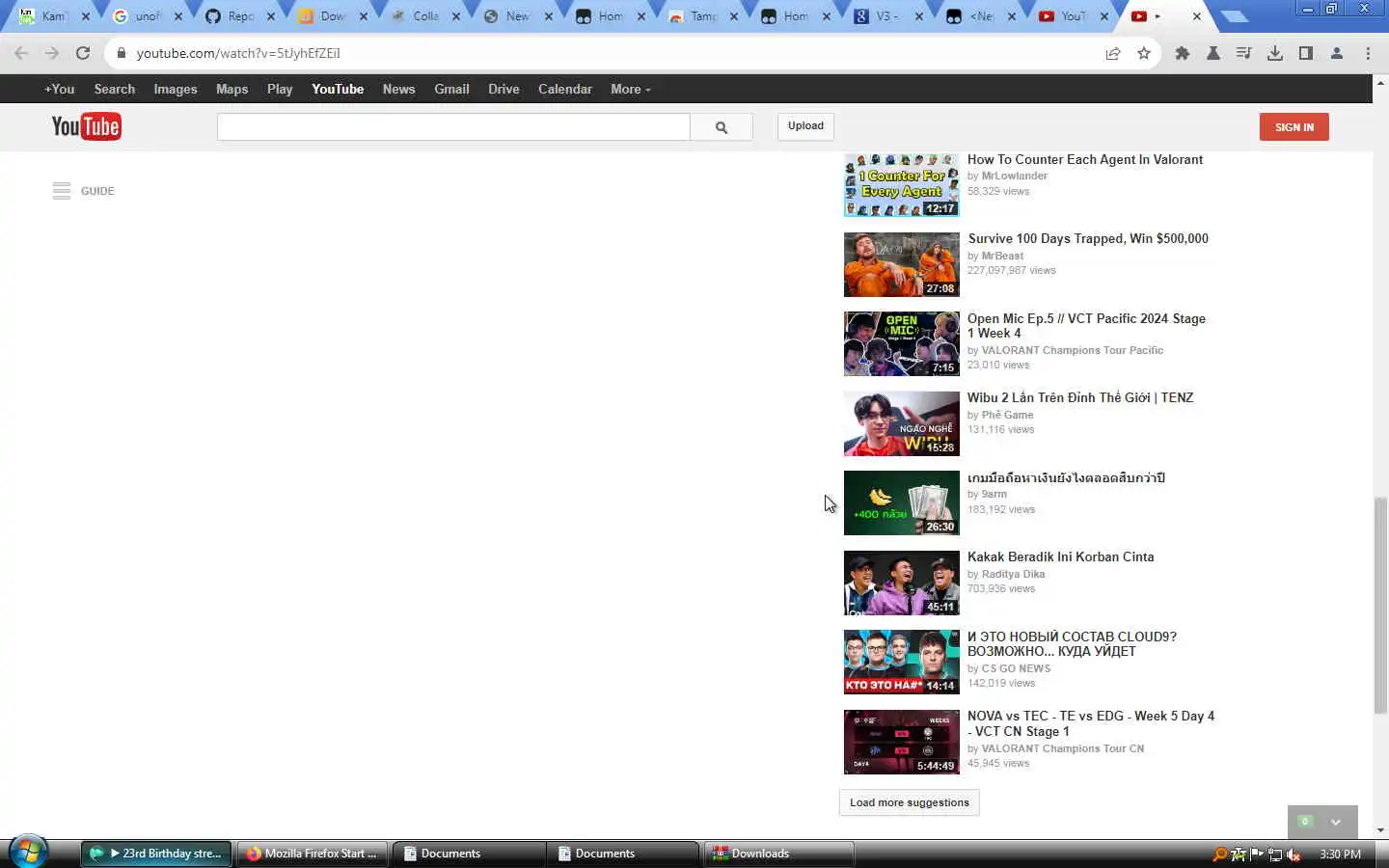Click the MrBeast 27:08 video thumbnail
Viewport: 1389px width, 868px height.
[x=902, y=264]
